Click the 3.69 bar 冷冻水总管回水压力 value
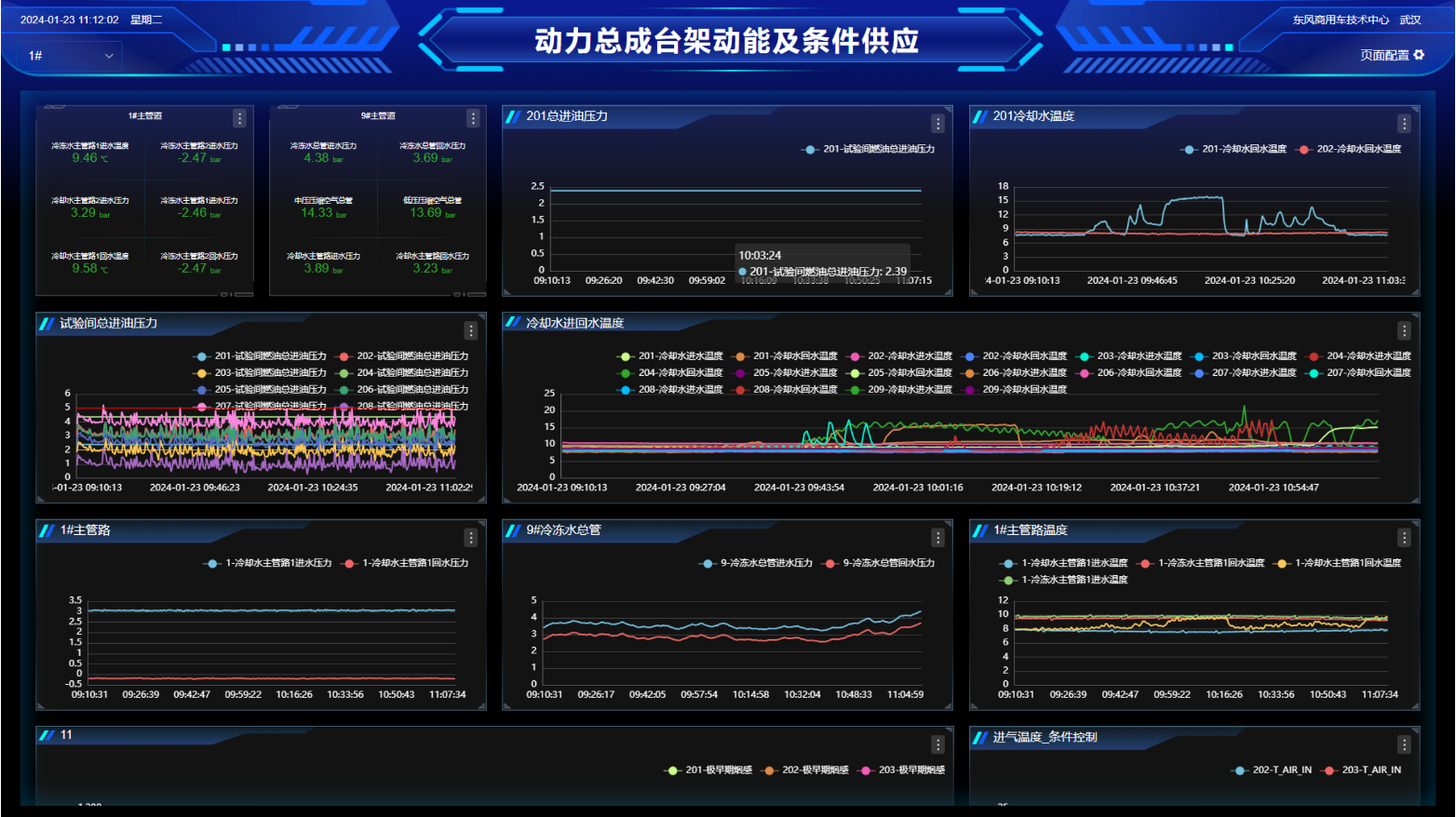 433,158
